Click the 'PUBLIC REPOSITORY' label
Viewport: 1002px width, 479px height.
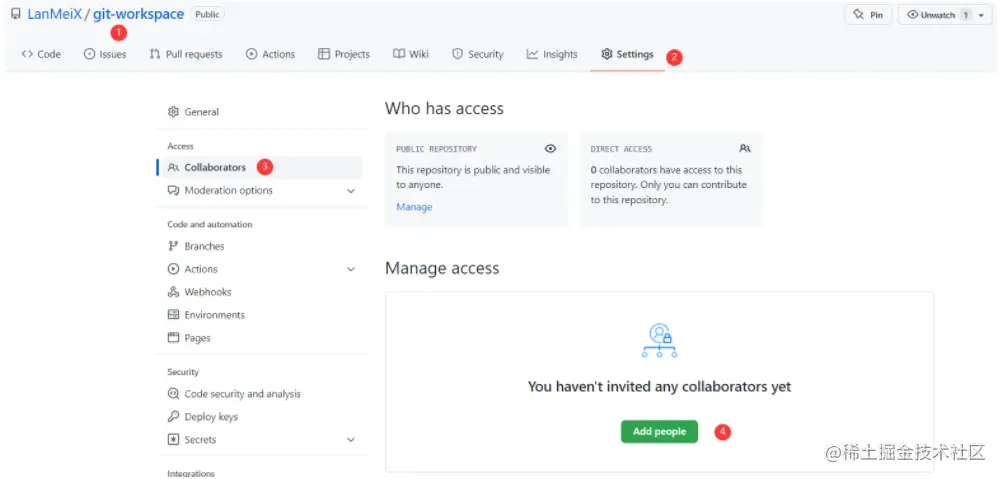point(436,149)
